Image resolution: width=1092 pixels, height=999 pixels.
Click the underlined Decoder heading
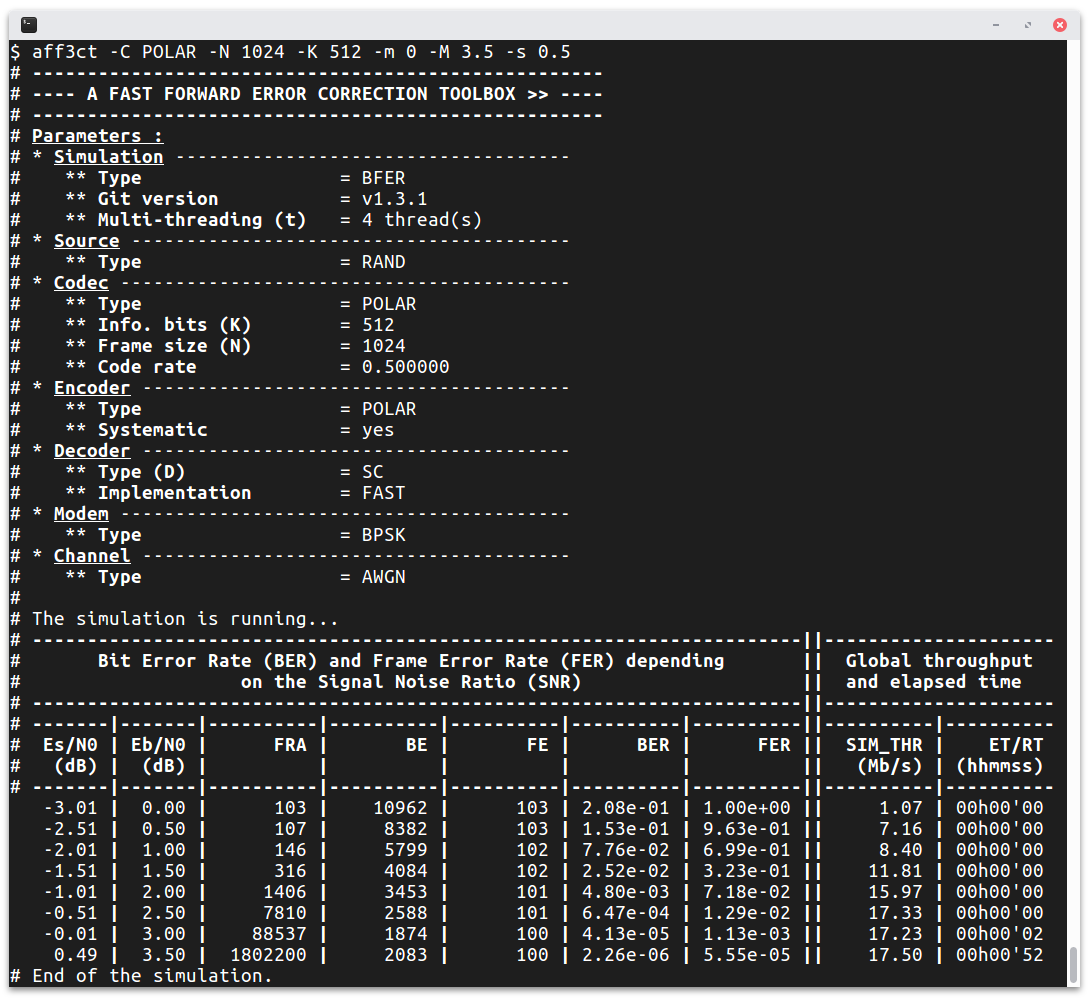pyautogui.click(x=92, y=451)
